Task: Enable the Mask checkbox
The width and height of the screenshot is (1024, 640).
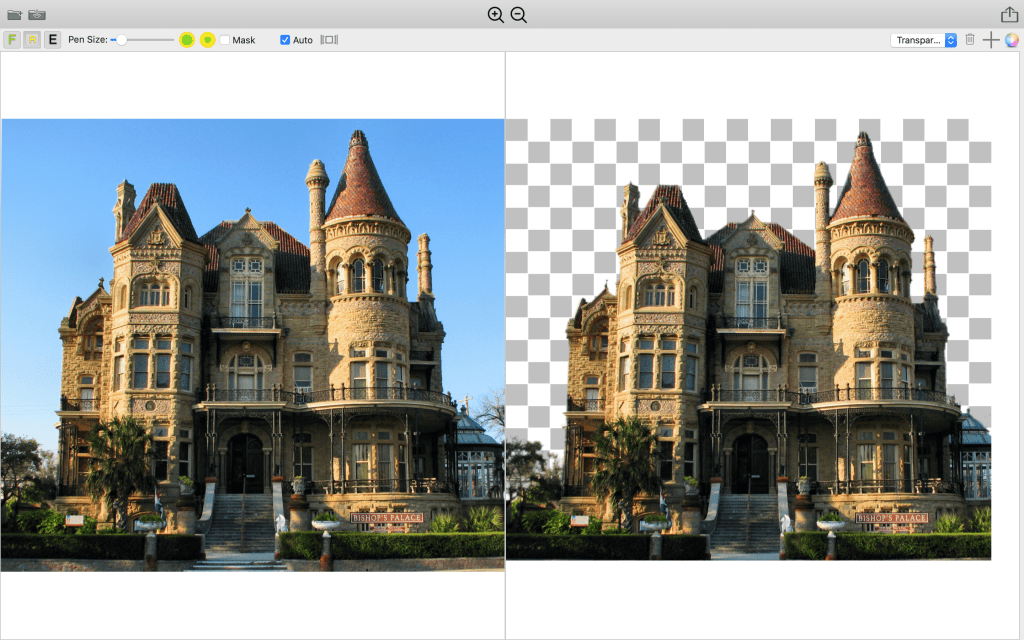Action: 225,40
